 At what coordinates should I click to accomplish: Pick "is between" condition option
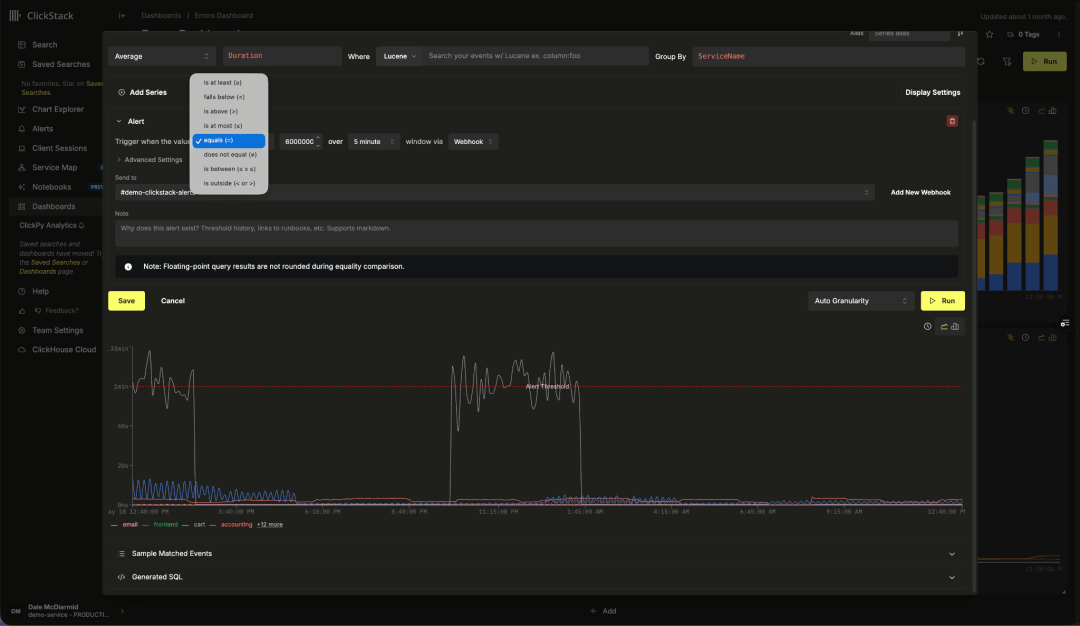pyautogui.click(x=229, y=169)
